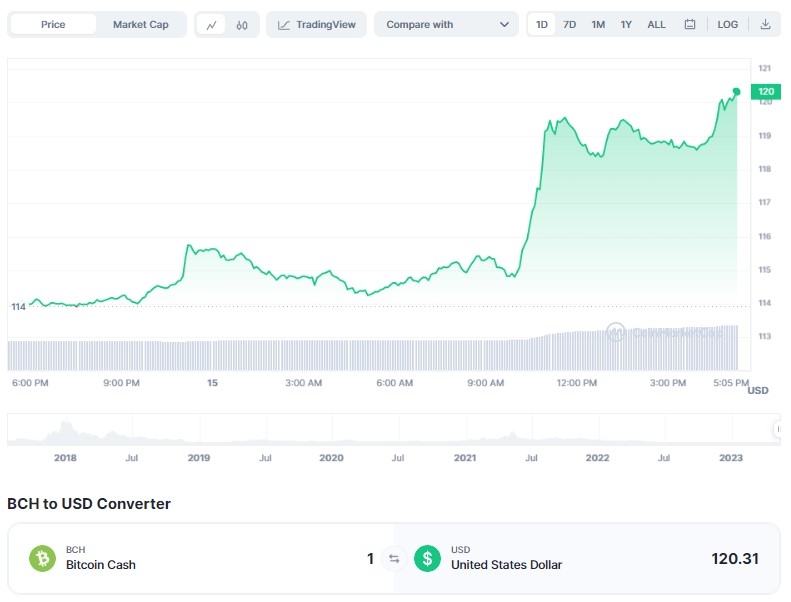Switch to candlestick chart icon
This screenshot has height=602, width=791.
click(x=242, y=25)
